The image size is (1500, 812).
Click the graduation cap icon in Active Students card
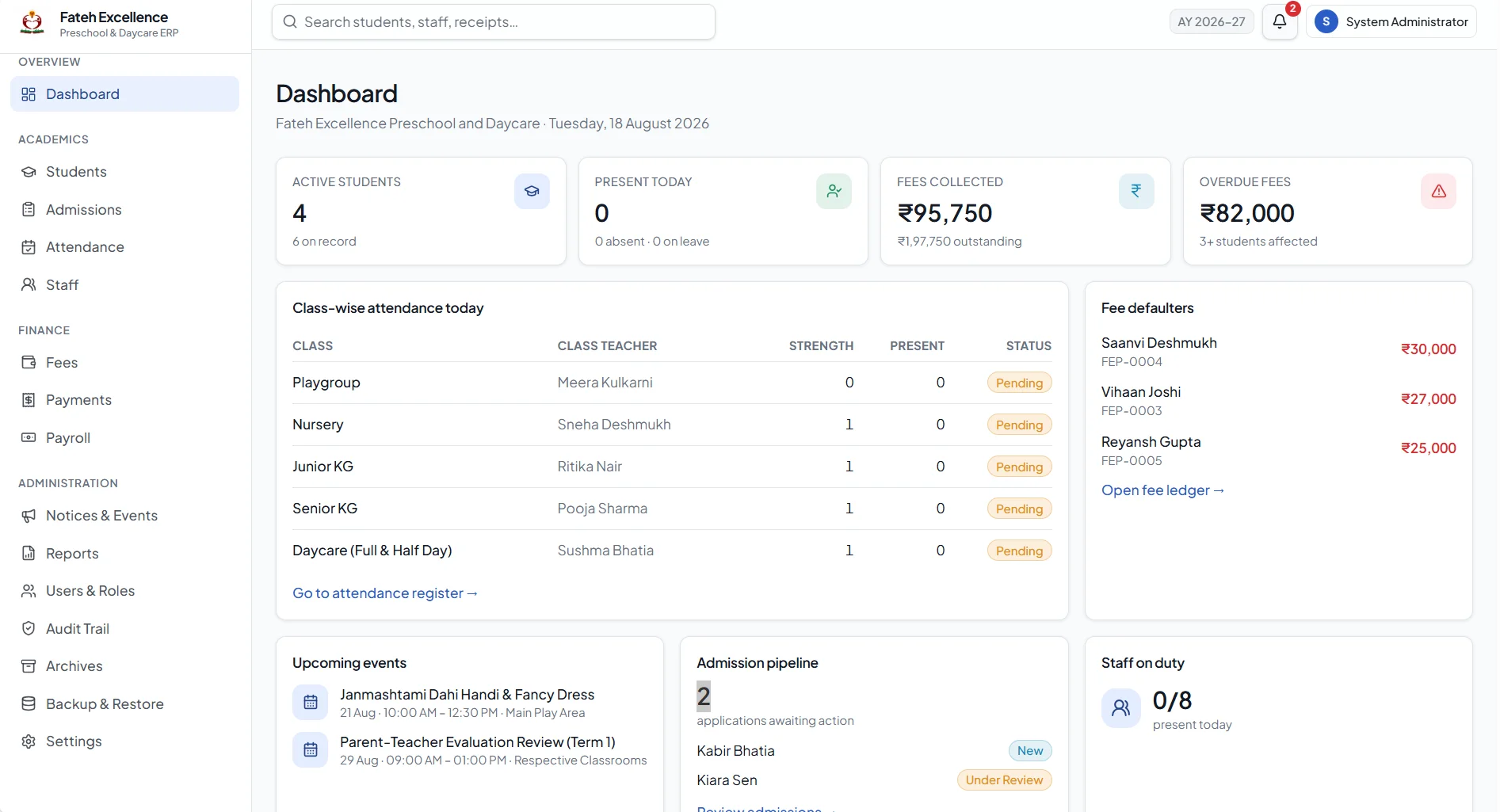pyautogui.click(x=532, y=191)
